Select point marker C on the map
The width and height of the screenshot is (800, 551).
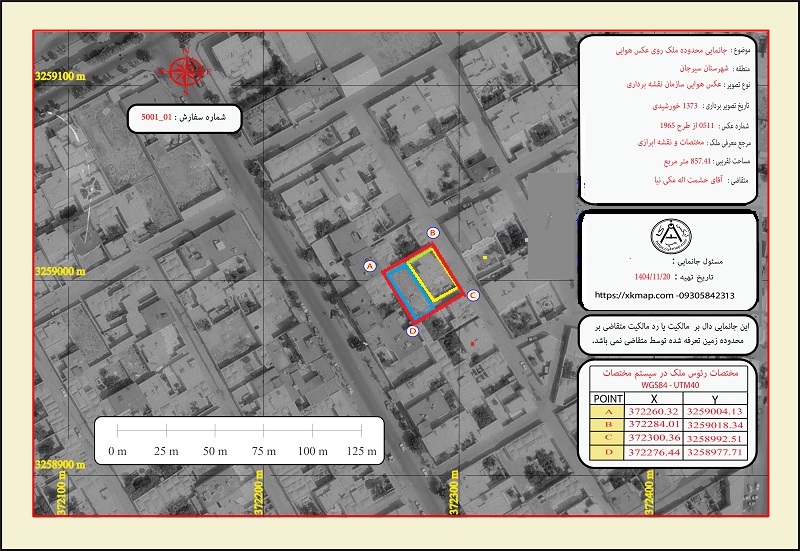(472, 295)
